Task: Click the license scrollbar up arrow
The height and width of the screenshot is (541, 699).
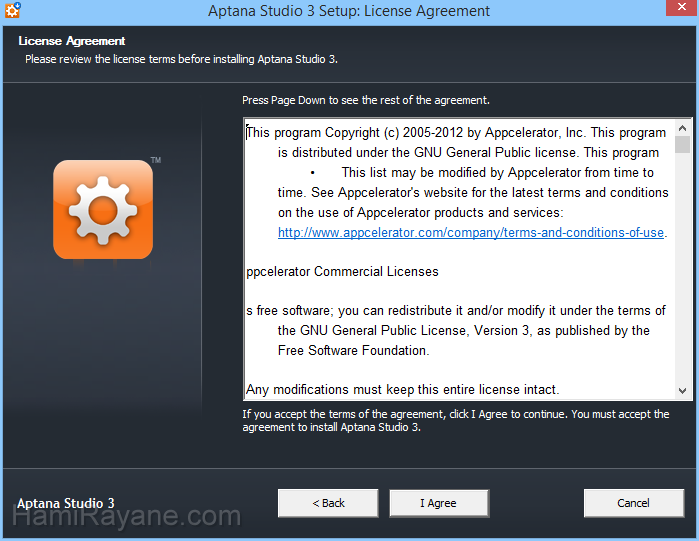Action: click(x=682, y=128)
